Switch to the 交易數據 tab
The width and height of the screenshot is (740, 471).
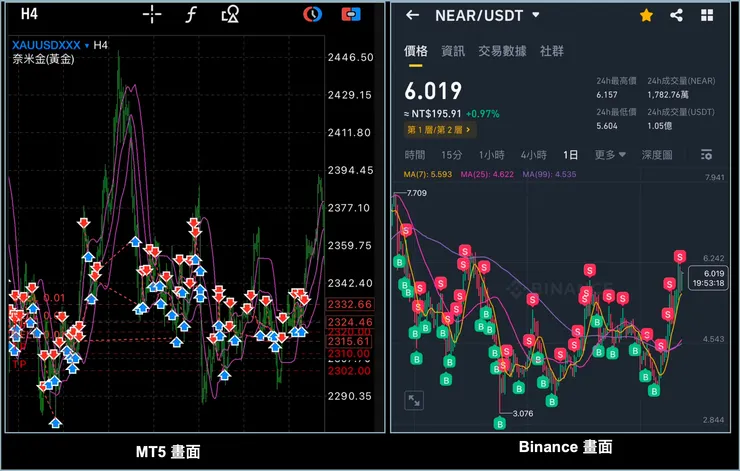coord(502,51)
